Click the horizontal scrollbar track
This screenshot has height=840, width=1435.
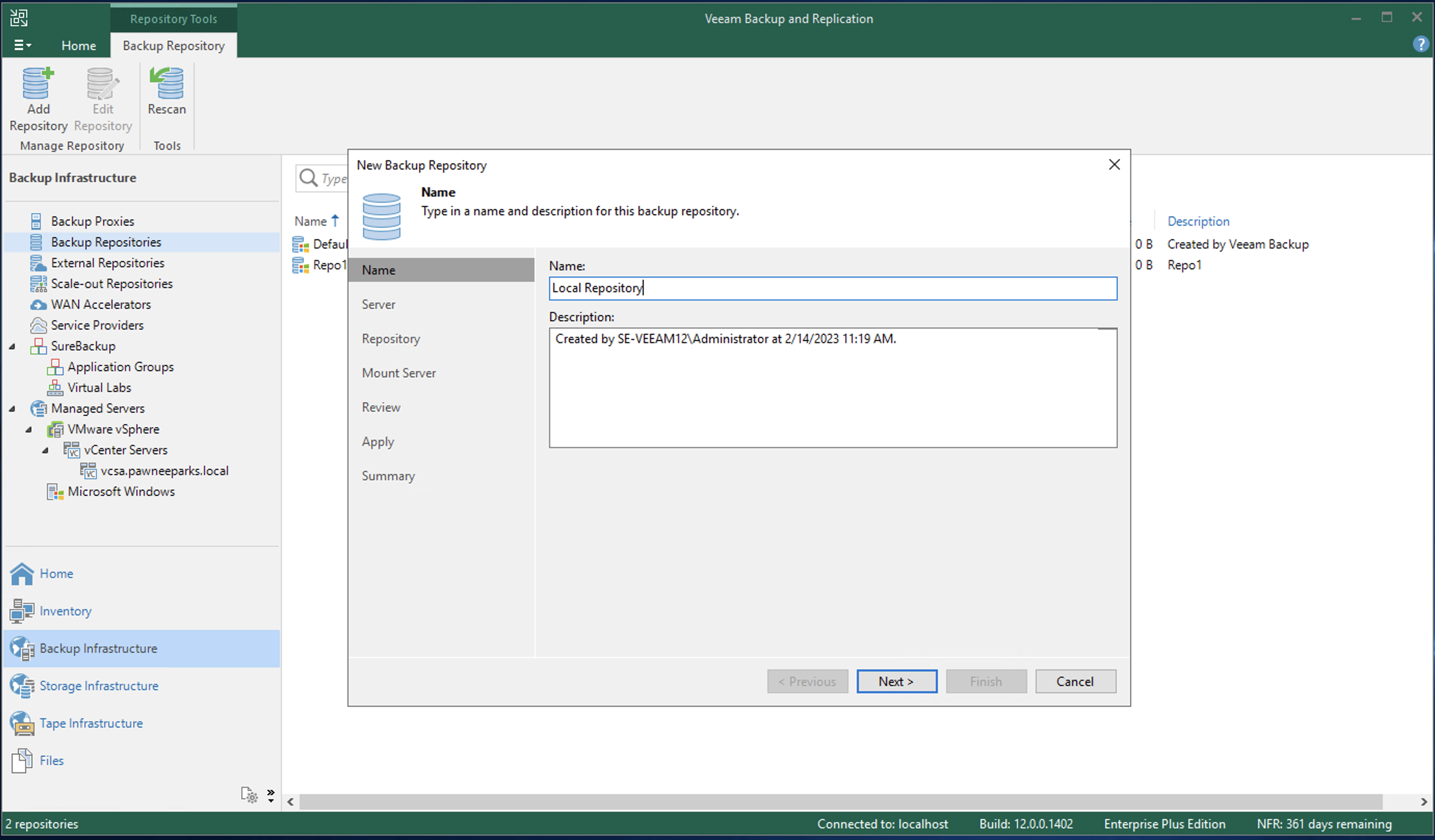point(841,801)
